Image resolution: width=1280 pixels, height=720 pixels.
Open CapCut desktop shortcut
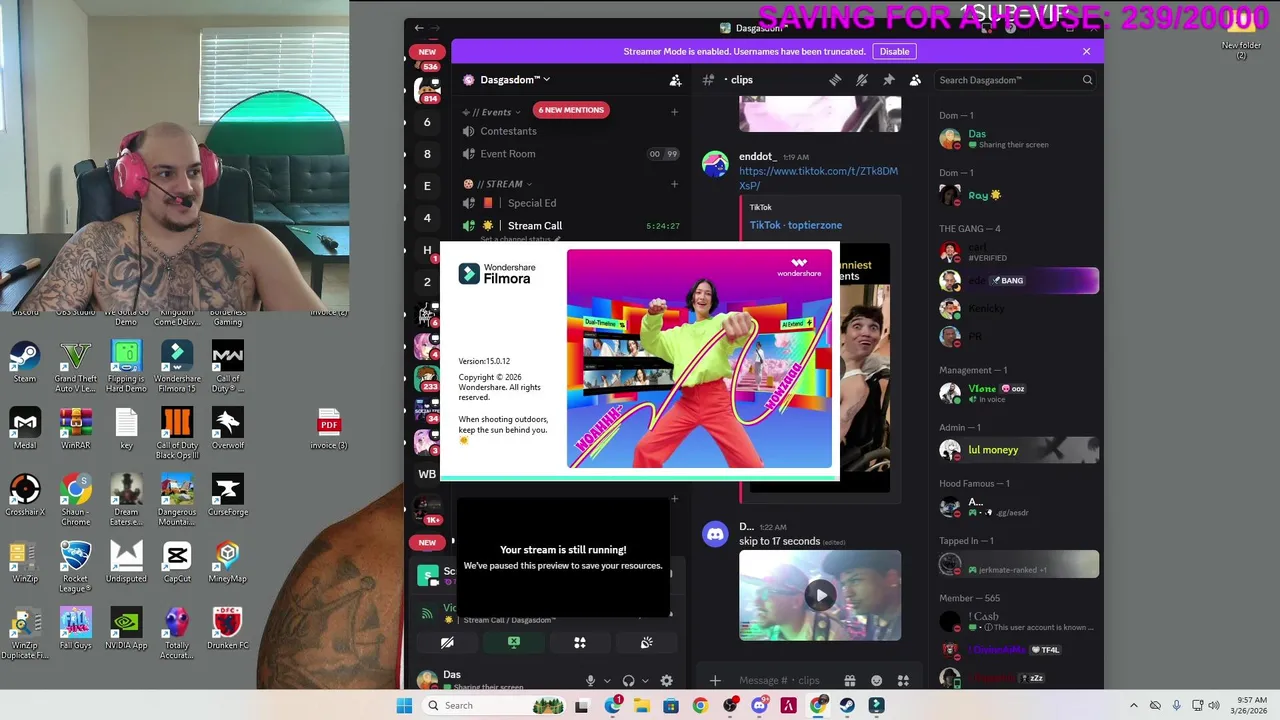tap(177, 562)
